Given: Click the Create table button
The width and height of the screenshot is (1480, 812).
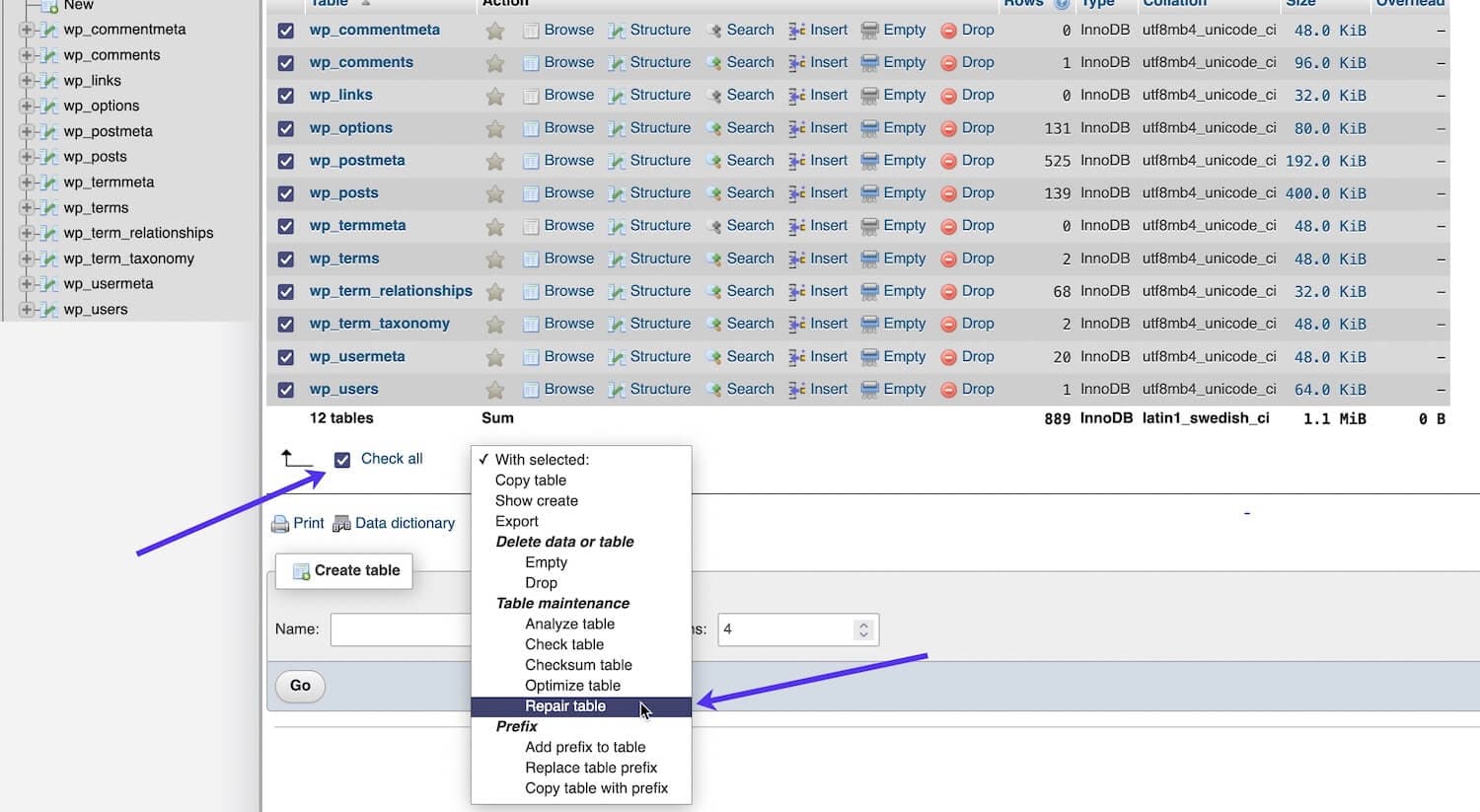Looking at the screenshot, I should click(x=343, y=570).
